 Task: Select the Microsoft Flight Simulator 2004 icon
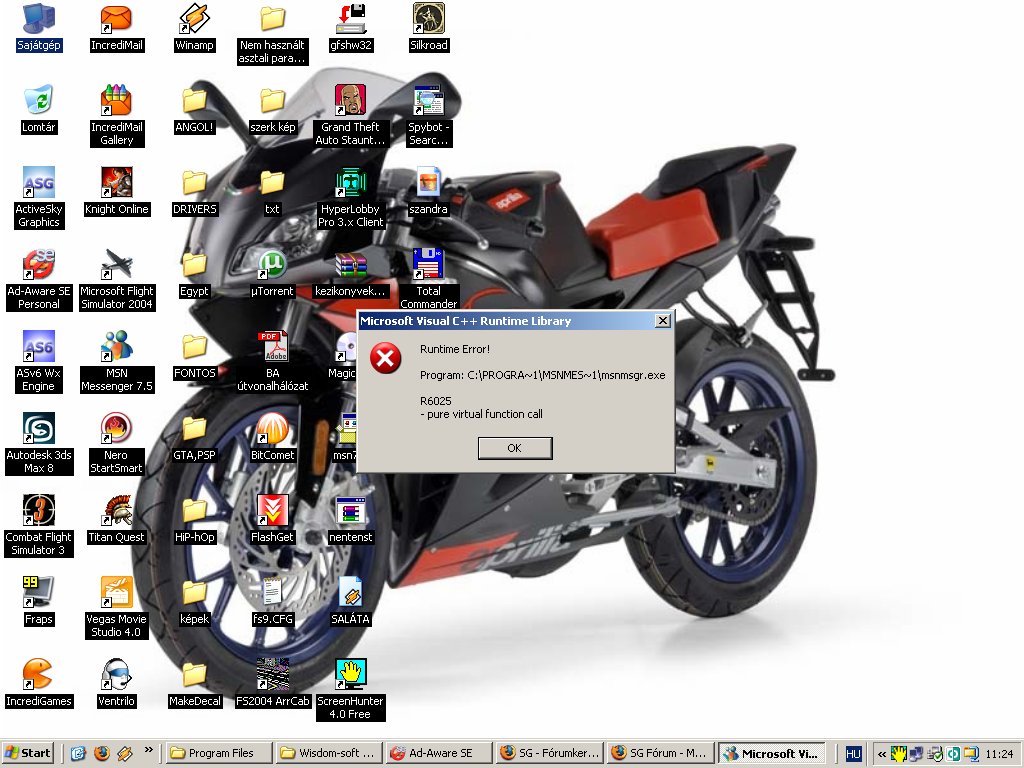point(116,265)
